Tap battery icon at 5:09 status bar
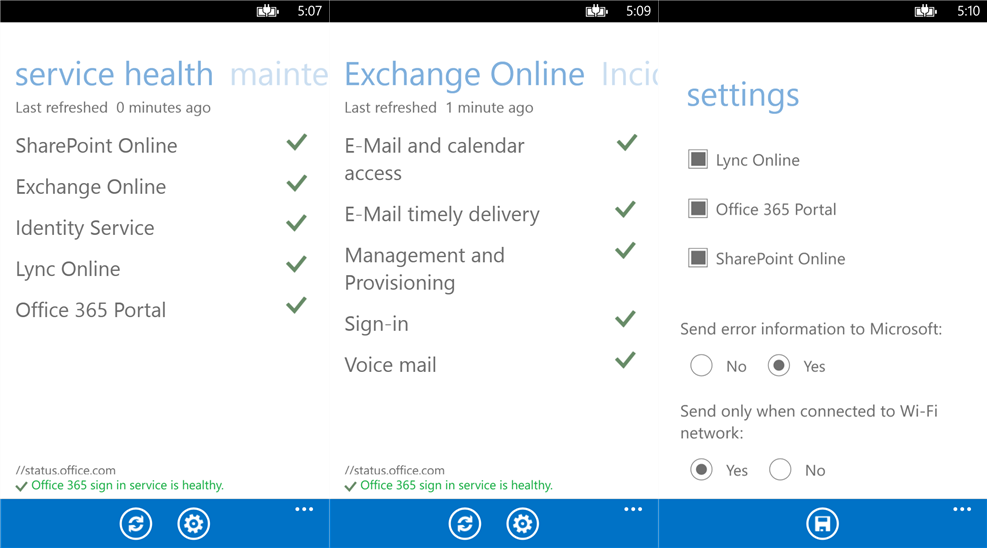 pos(597,11)
